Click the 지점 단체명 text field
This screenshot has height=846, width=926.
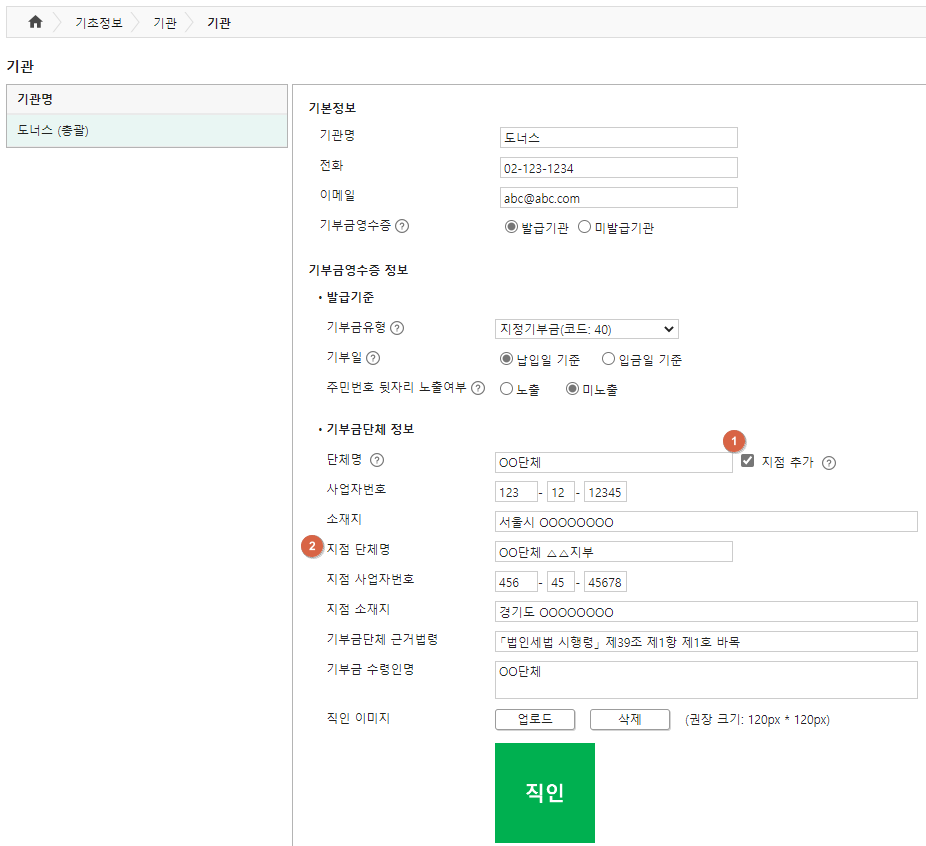tap(613, 552)
